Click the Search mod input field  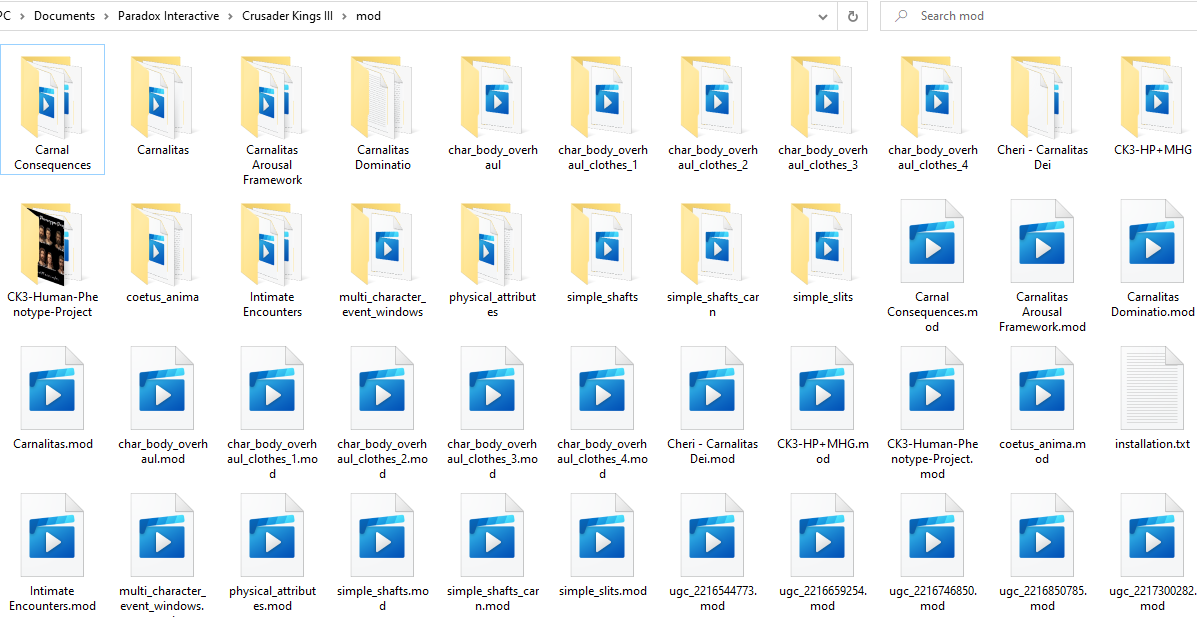click(x=1038, y=16)
